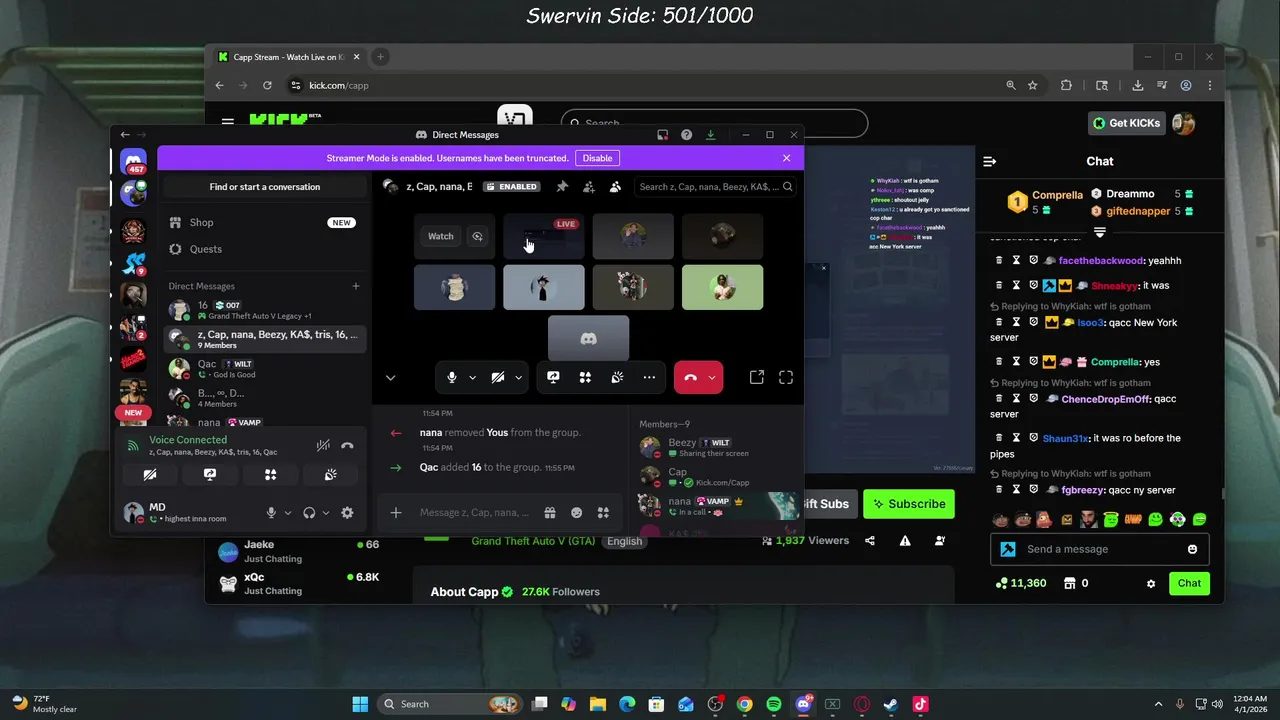Screen dimensions: 1280x720
Task: Open microphone device dropdown in call bar
Action: click(472, 378)
